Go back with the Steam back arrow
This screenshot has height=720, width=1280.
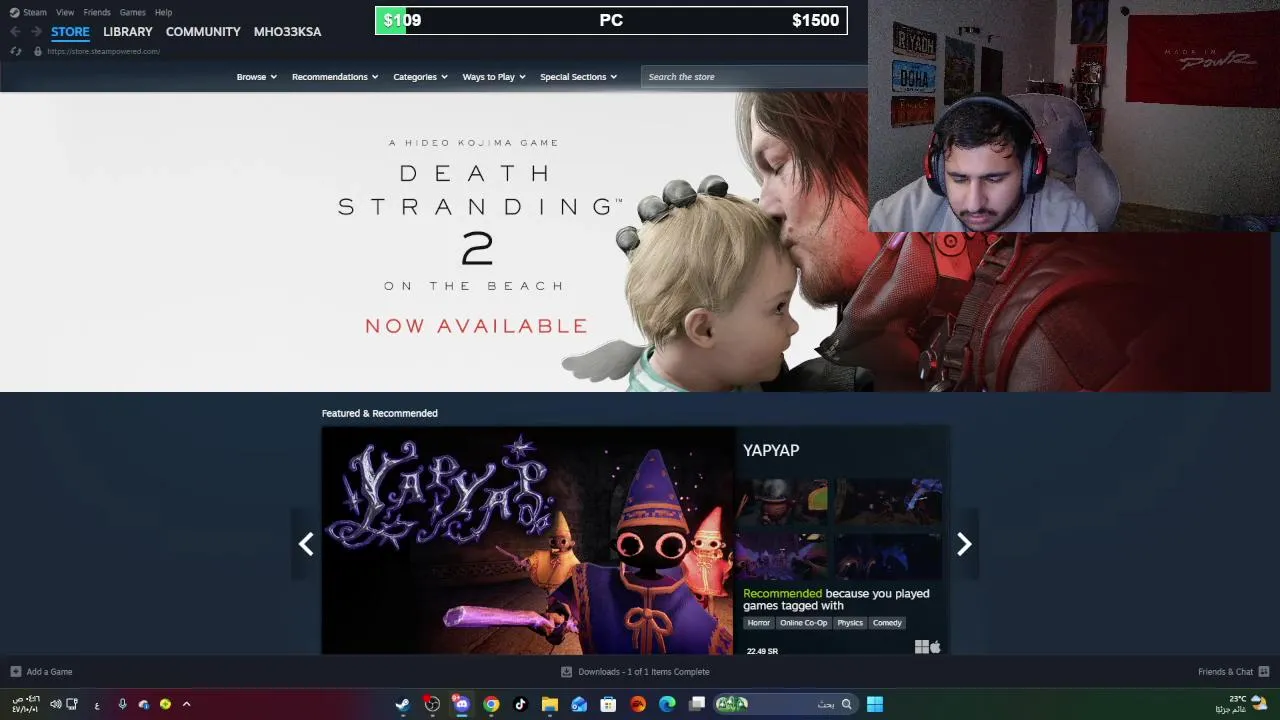tap(15, 32)
